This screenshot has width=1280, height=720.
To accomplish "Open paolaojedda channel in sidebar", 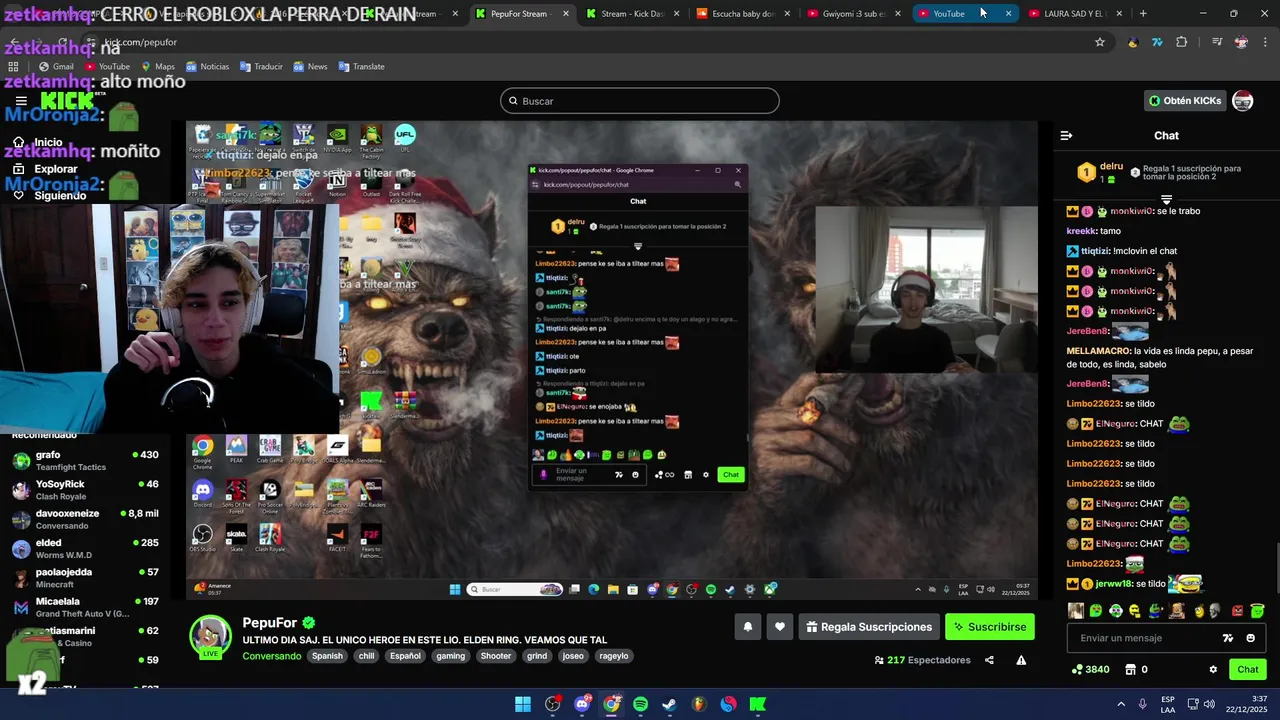I will 85,578.
